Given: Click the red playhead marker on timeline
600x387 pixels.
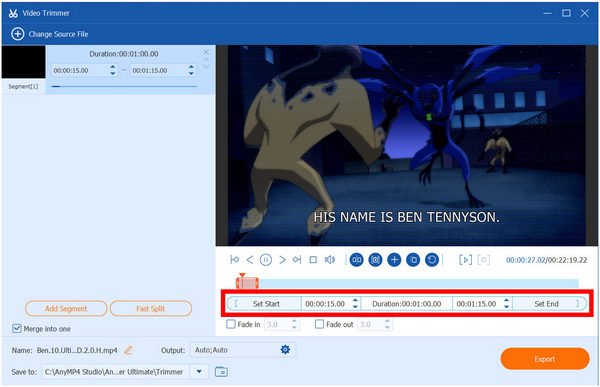Looking at the screenshot, I should tap(242, 275).
